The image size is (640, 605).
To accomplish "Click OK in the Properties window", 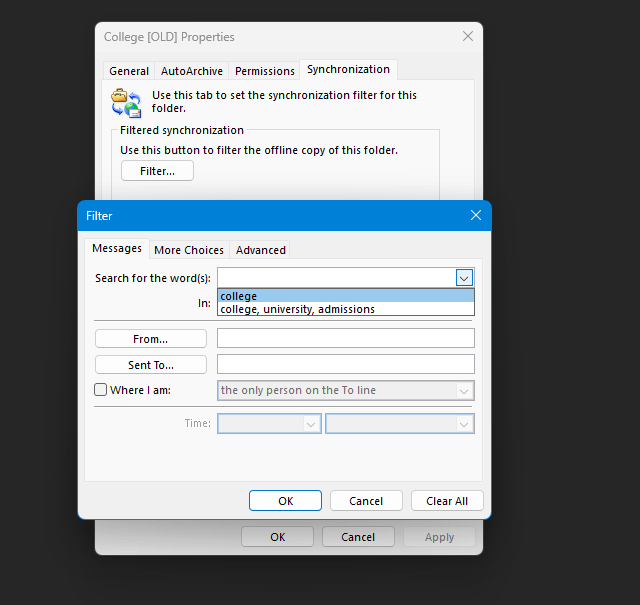I will (x=278, y=536).
